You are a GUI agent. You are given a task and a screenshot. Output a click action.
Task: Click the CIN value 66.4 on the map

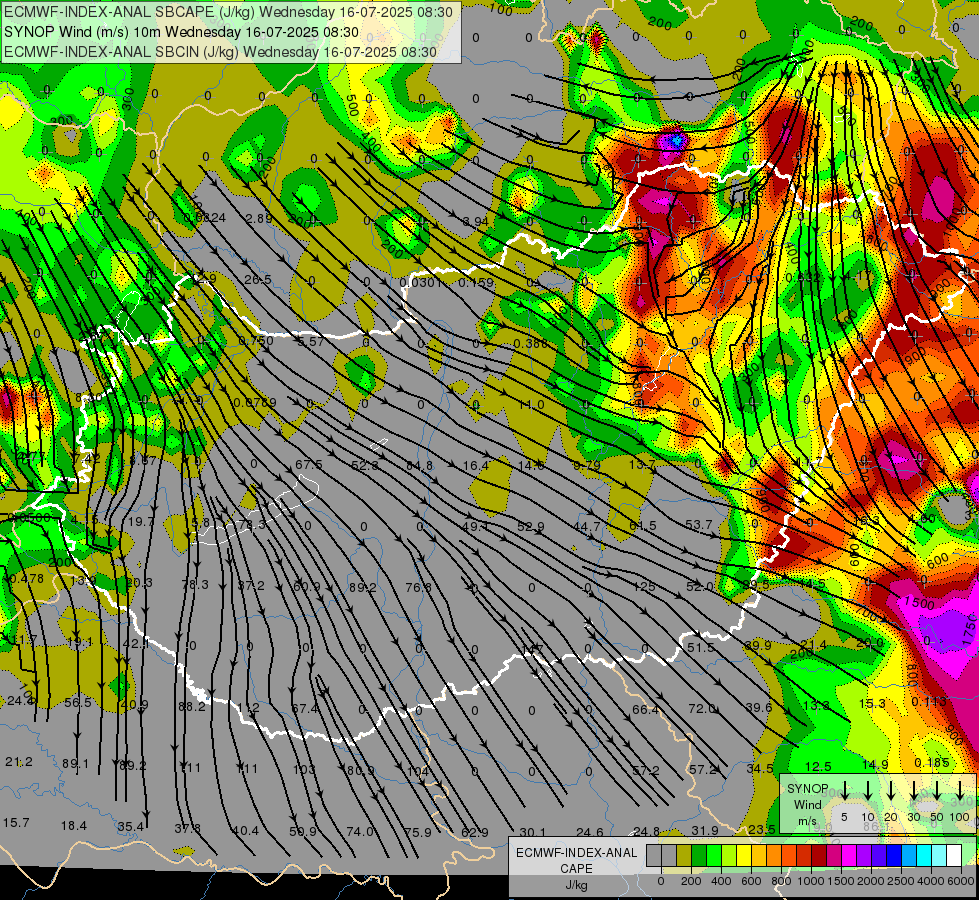646,710
